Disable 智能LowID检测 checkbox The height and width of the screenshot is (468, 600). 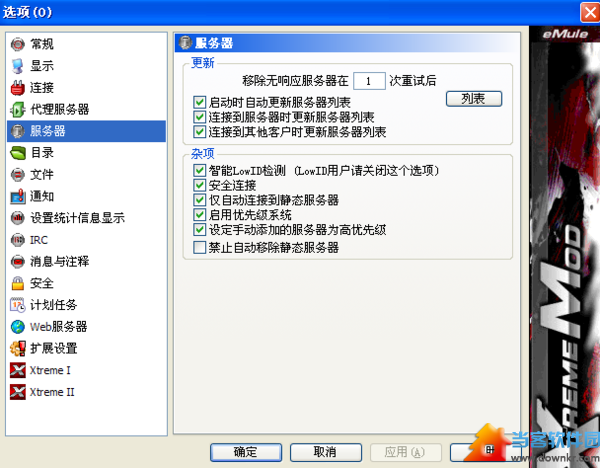coord(199,170)
